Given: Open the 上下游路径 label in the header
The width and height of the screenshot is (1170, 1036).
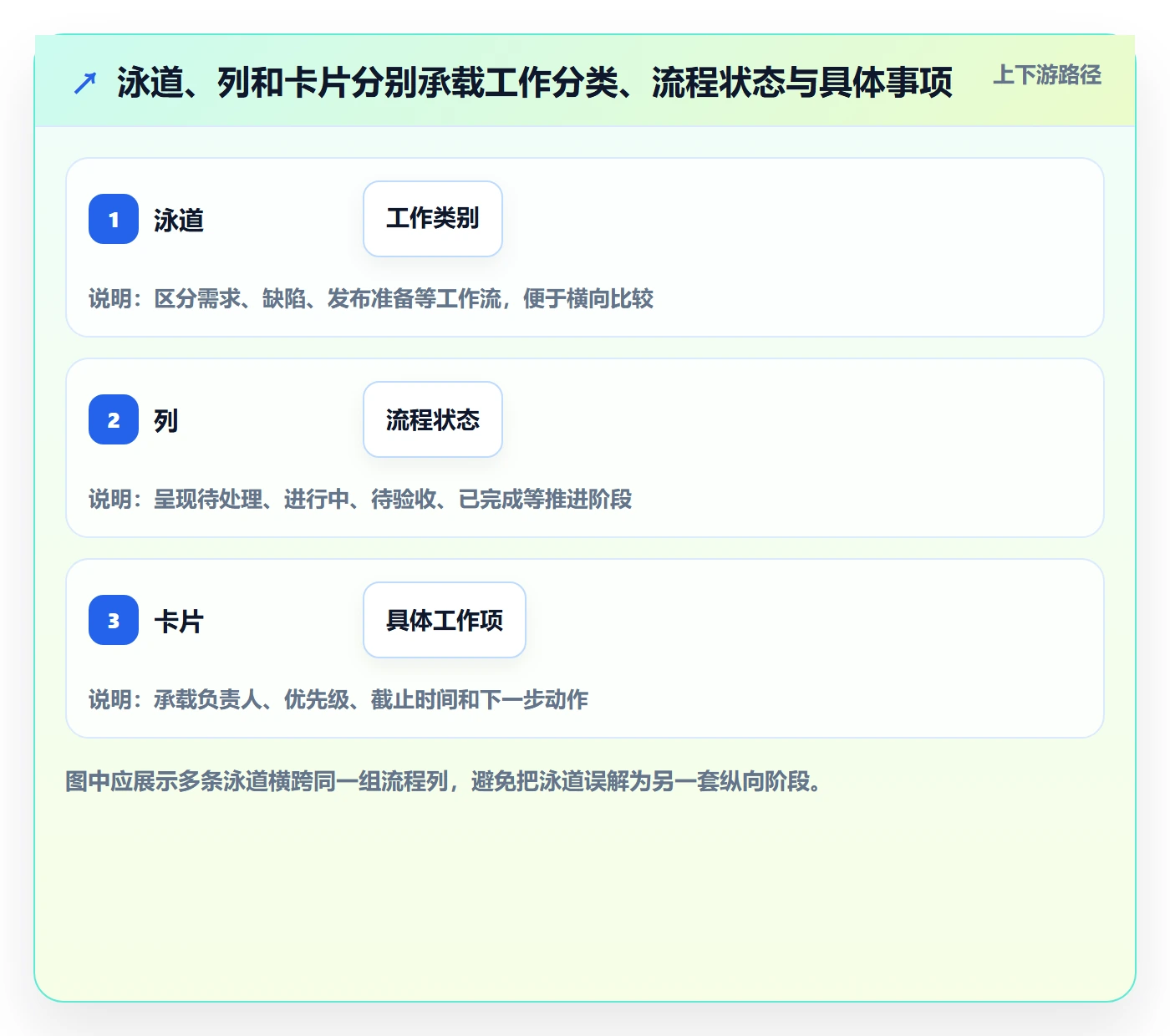Looking at the screenshot, I should [1047, 75].
